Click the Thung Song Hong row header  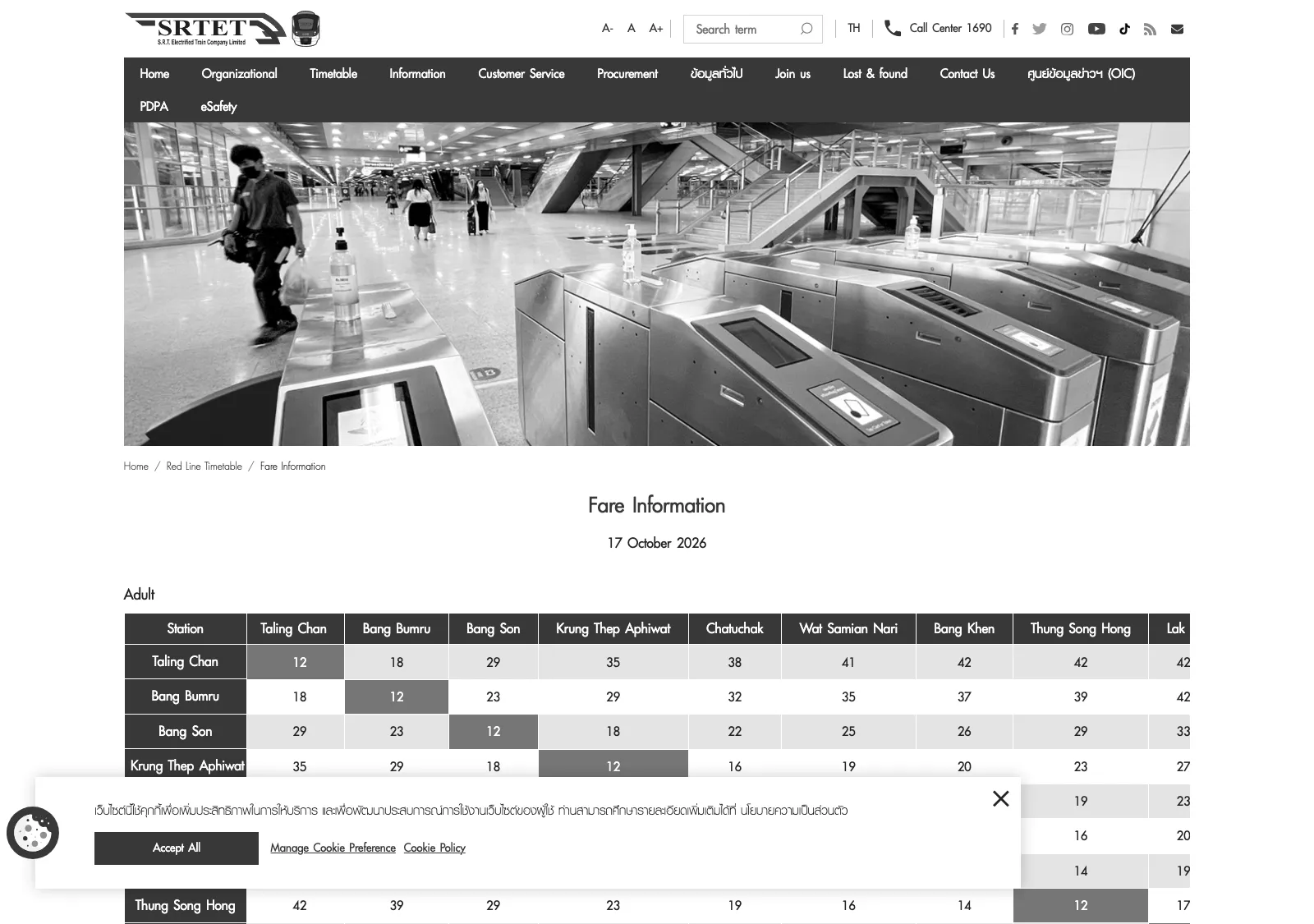click(x=185, y=905)
